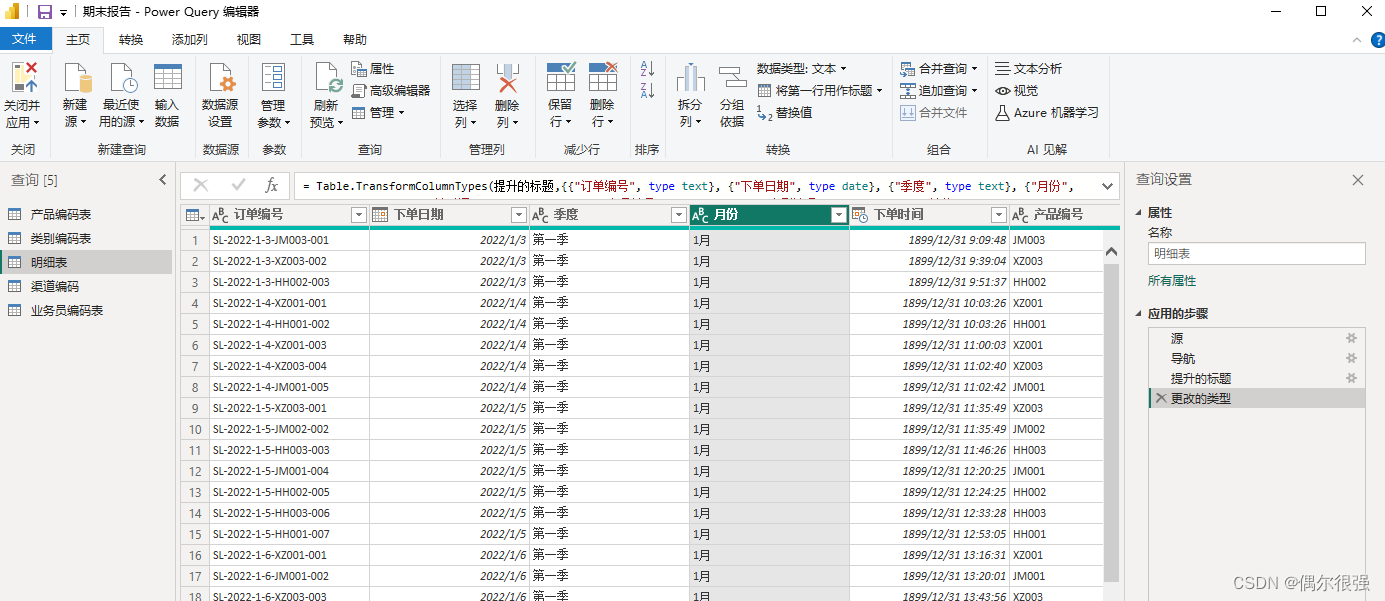
Task: Open 下单日期 column filter dropdown
Action: tap(519, 215)
